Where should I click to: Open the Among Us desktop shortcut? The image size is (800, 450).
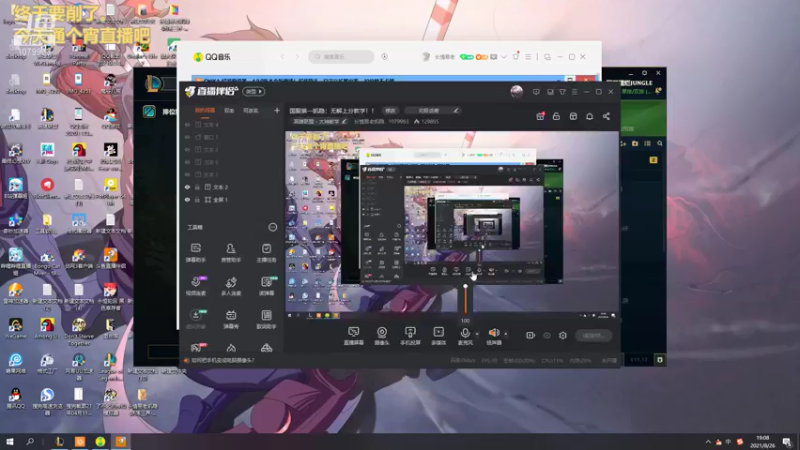[x=47, y=329]
